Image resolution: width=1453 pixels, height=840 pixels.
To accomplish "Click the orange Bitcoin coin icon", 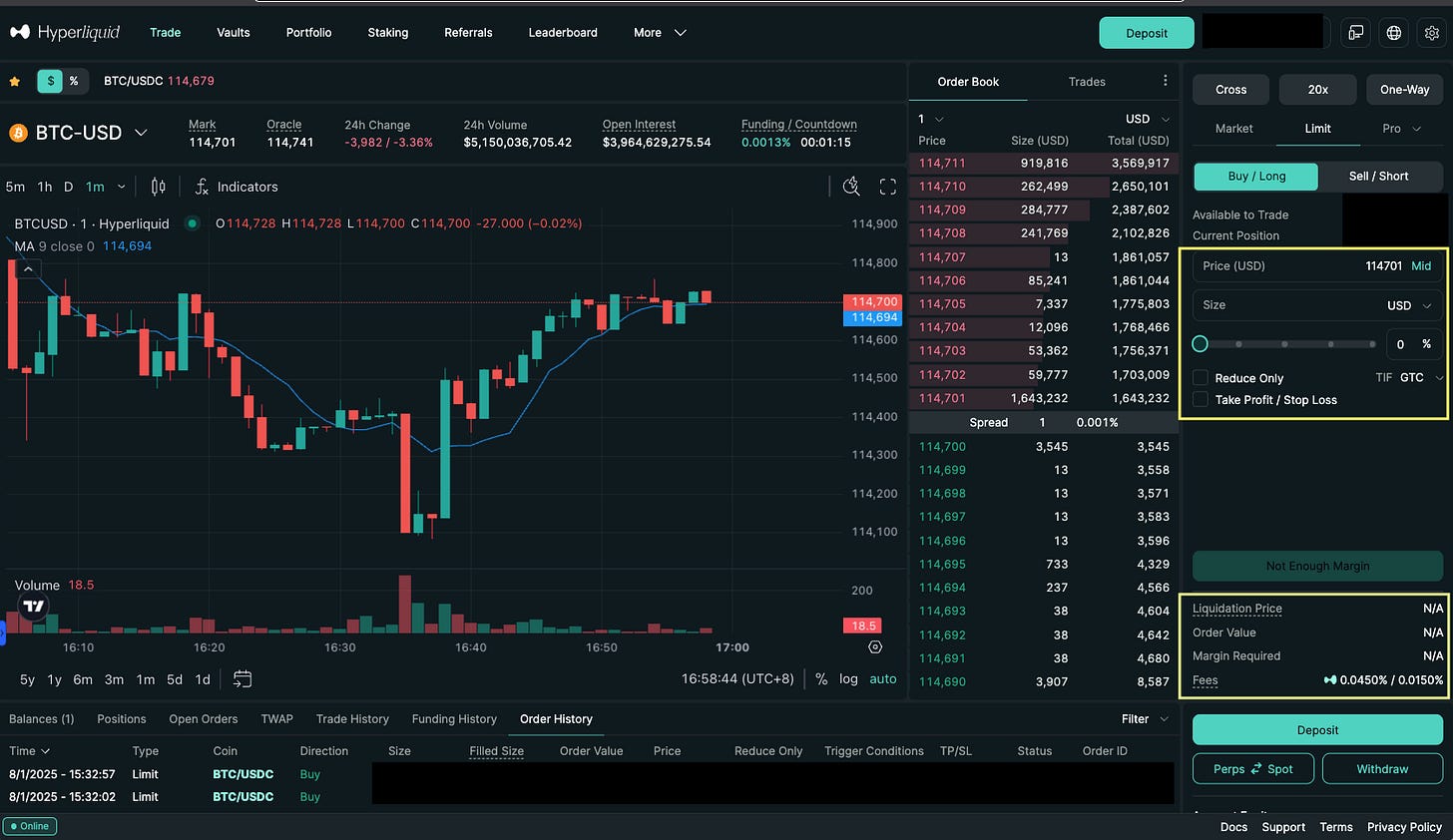I will pos(18,133).
